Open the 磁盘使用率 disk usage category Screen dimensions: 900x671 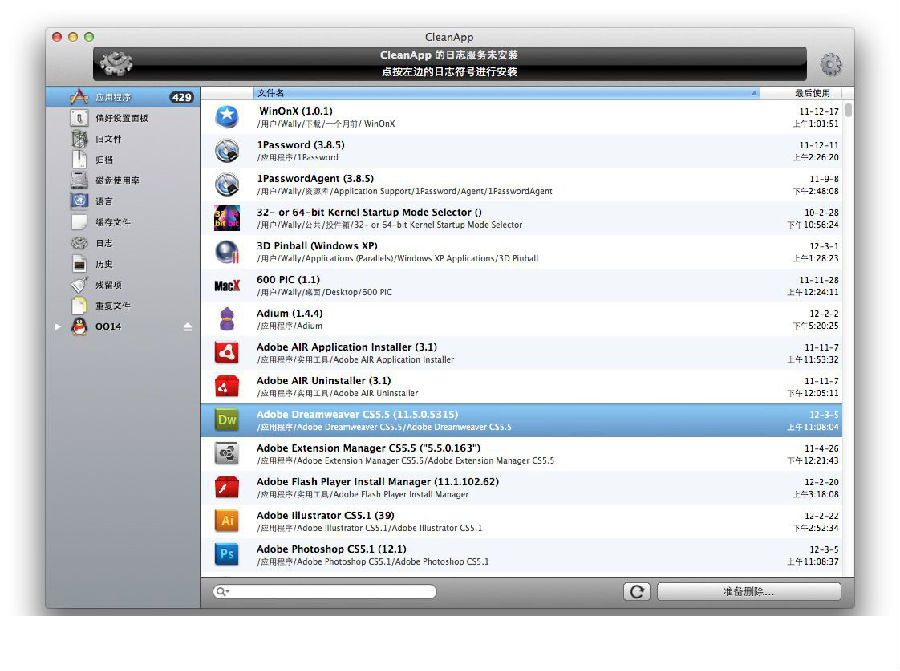click(117, 180)
